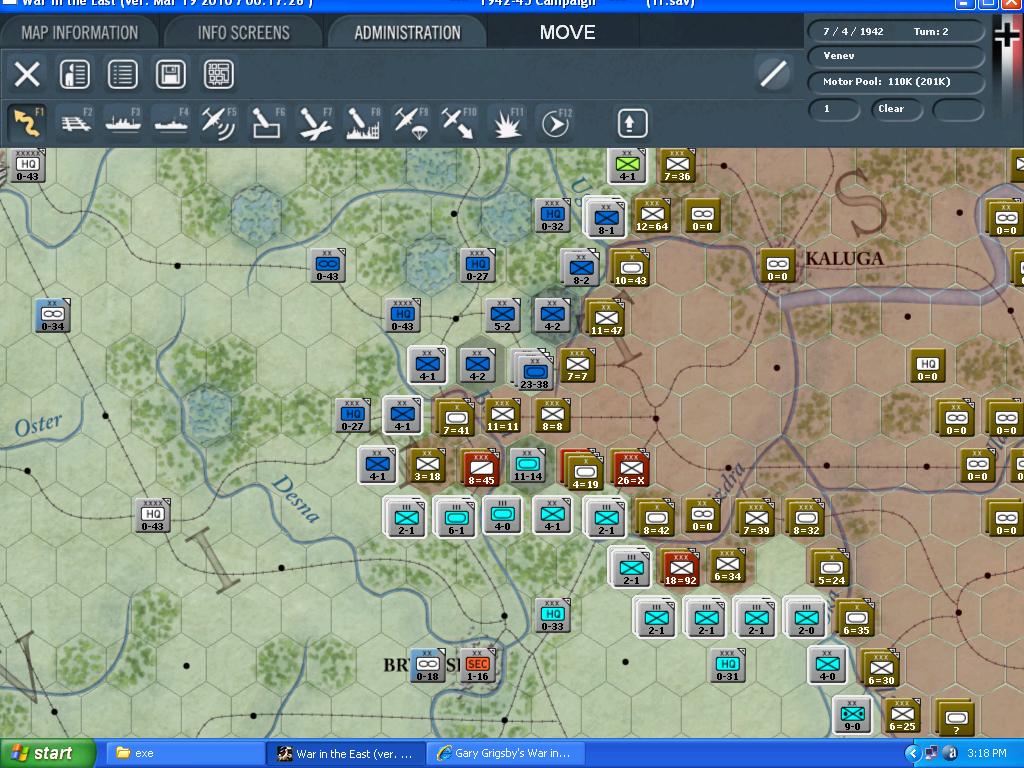
Task: Switch to the ADMINISTRATION tab
Action: pos(408,33)
